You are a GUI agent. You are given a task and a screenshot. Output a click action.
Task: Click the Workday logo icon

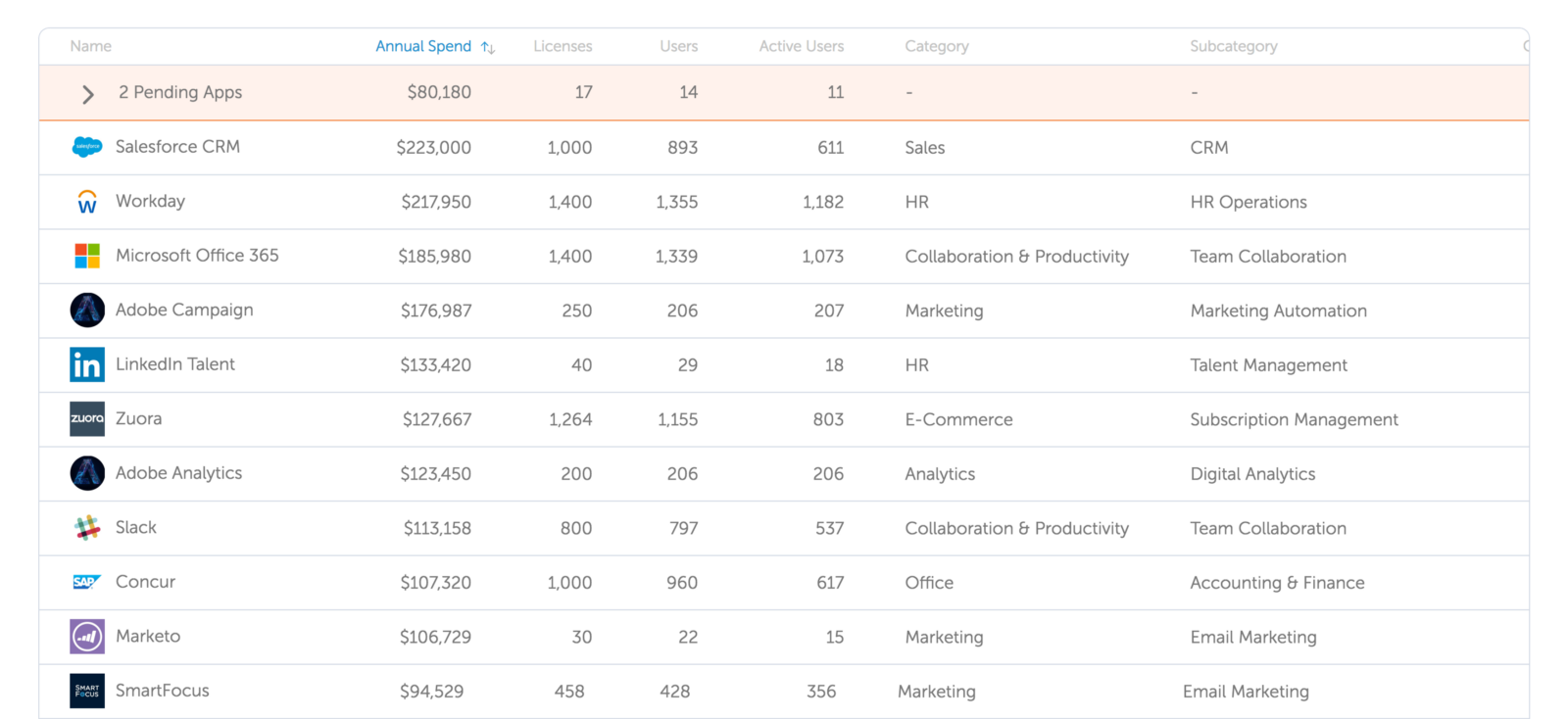[x=87, y=202]
